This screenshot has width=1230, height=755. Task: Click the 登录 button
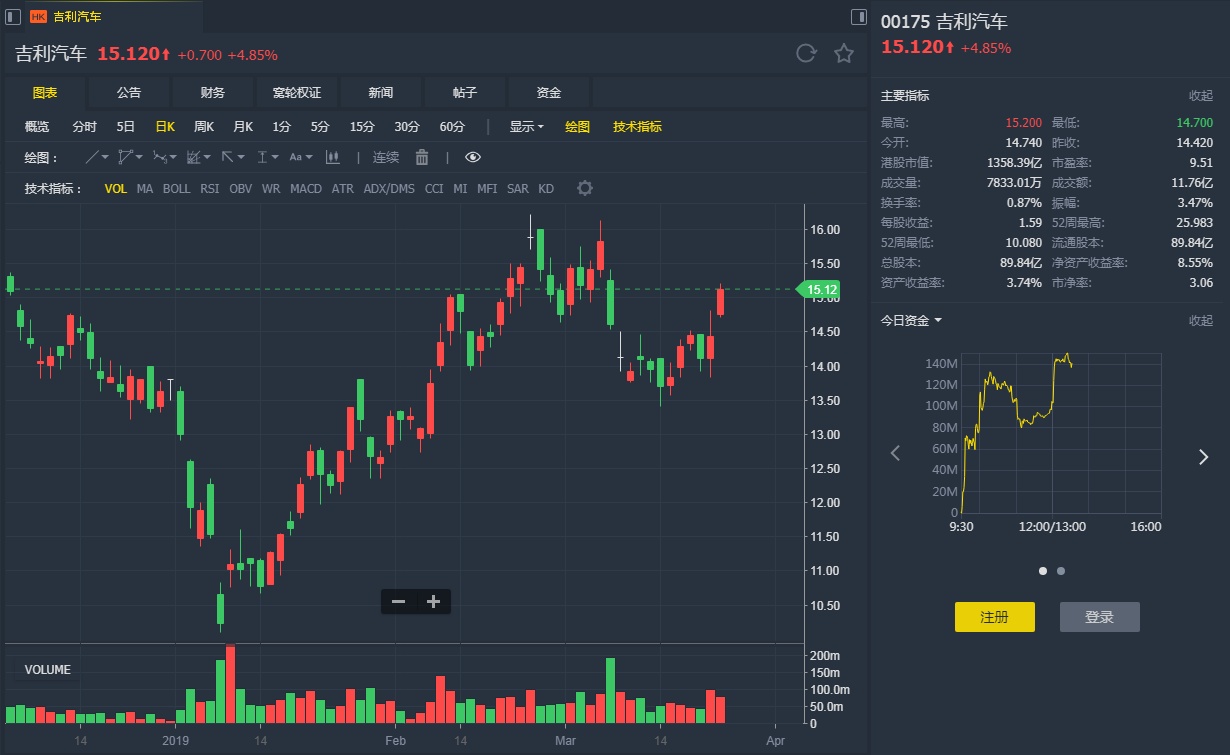click(x=1099, y=617)
